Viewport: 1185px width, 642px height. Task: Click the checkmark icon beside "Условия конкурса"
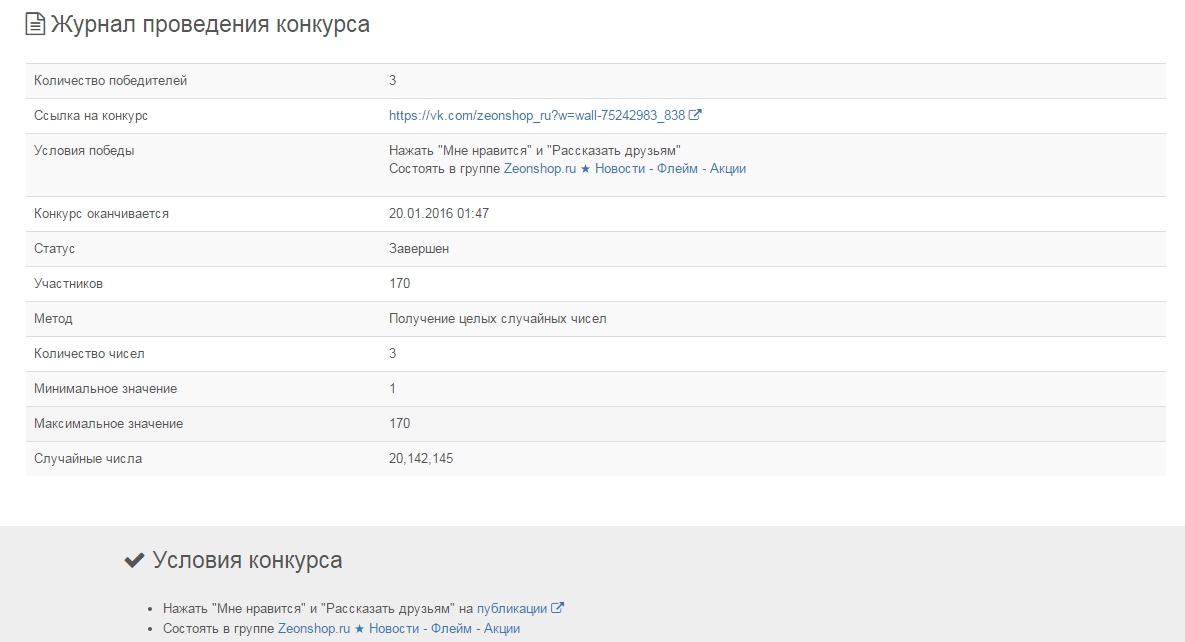click(135, 560)
